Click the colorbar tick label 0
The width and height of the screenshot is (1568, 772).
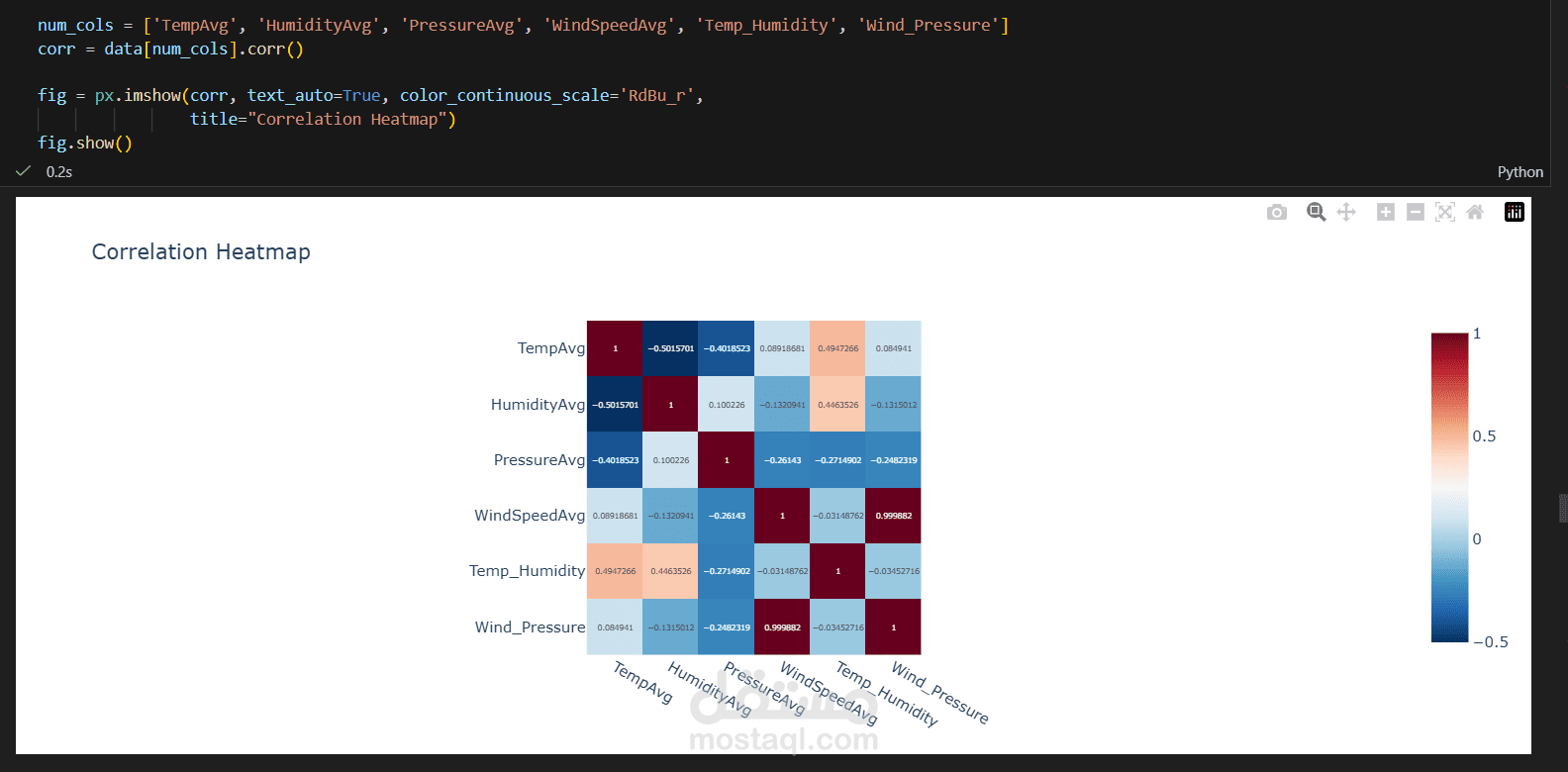(1477, 539)
